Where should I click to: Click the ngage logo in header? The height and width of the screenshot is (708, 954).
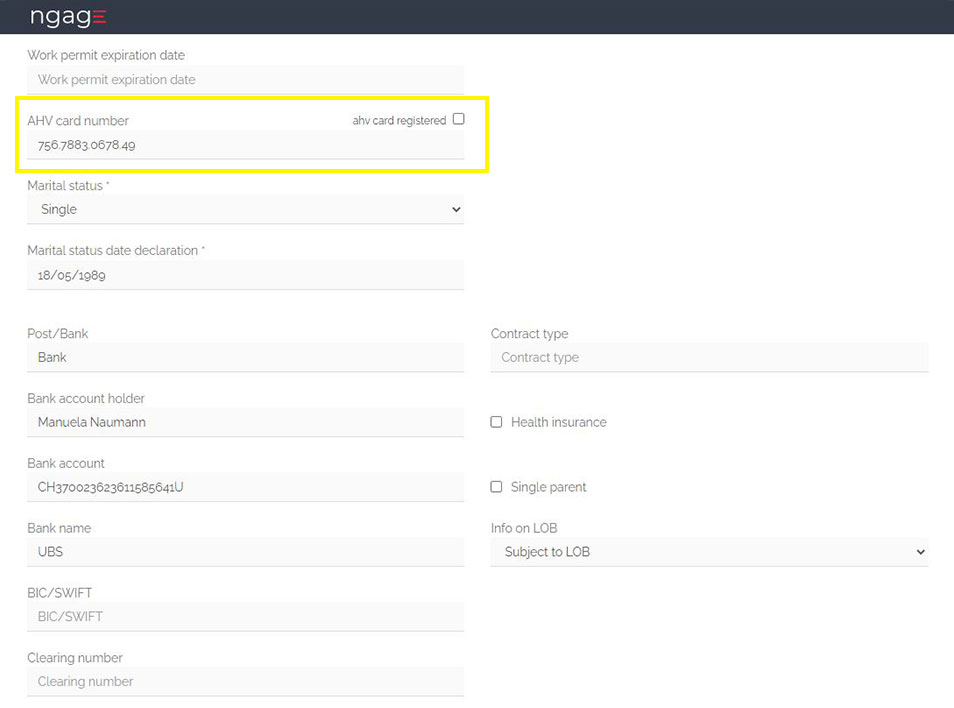[x=68, y=16]
